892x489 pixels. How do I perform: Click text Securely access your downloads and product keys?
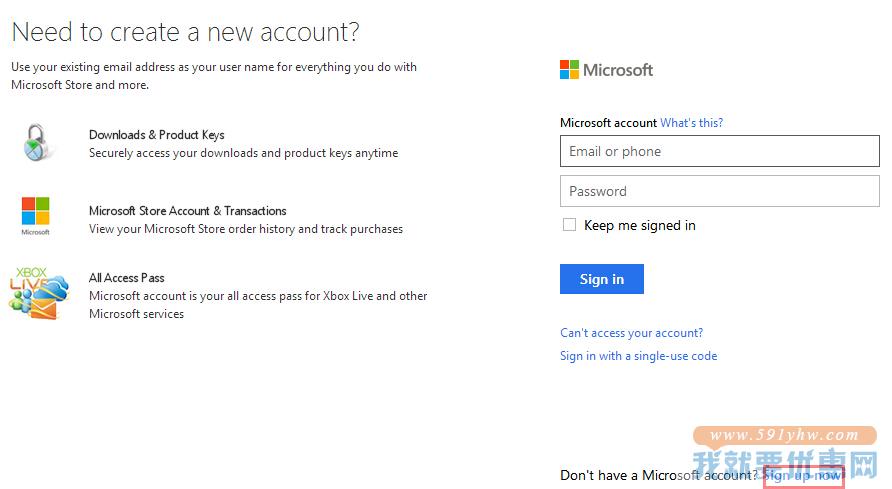(243, 153)
